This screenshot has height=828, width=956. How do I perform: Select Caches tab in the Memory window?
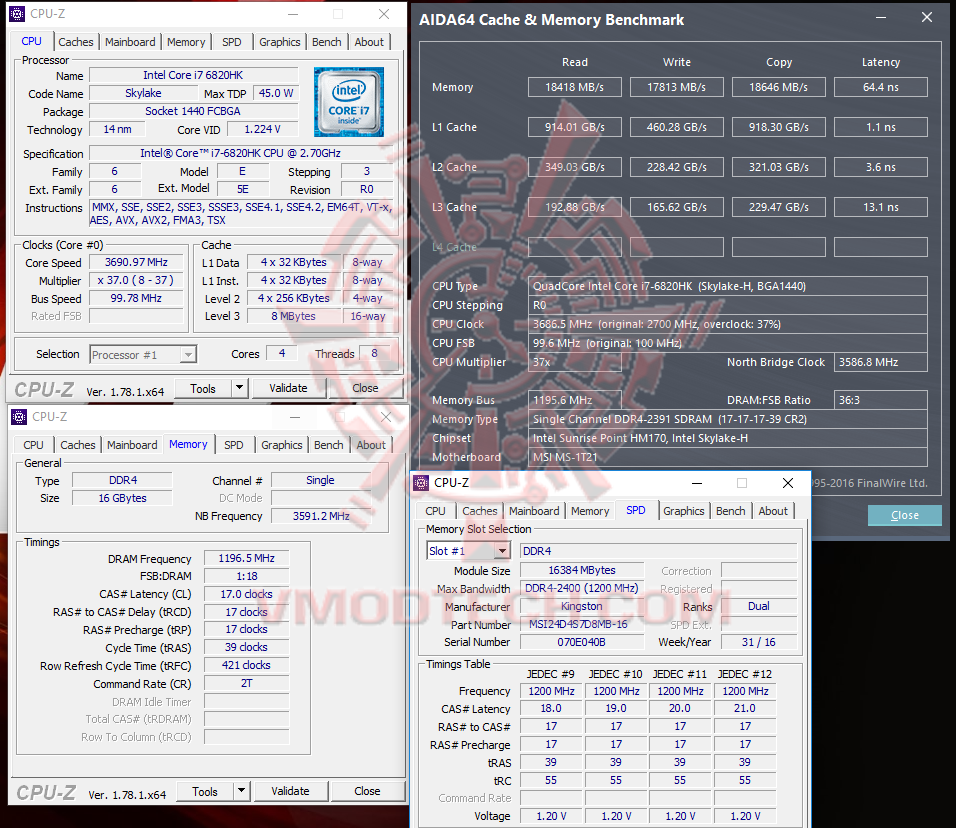point(77,445)
